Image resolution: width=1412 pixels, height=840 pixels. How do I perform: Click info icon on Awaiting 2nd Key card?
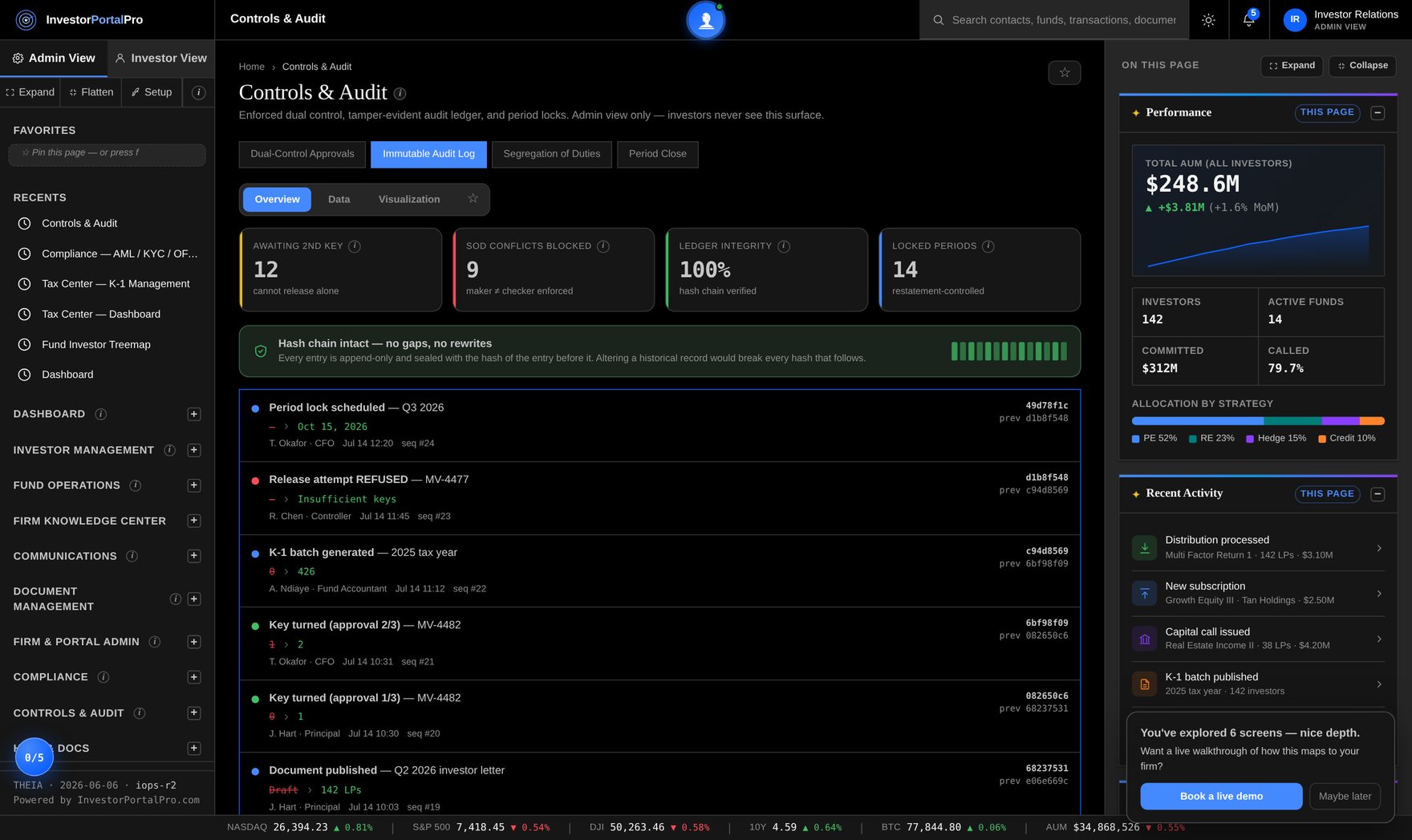click(355, 246)
